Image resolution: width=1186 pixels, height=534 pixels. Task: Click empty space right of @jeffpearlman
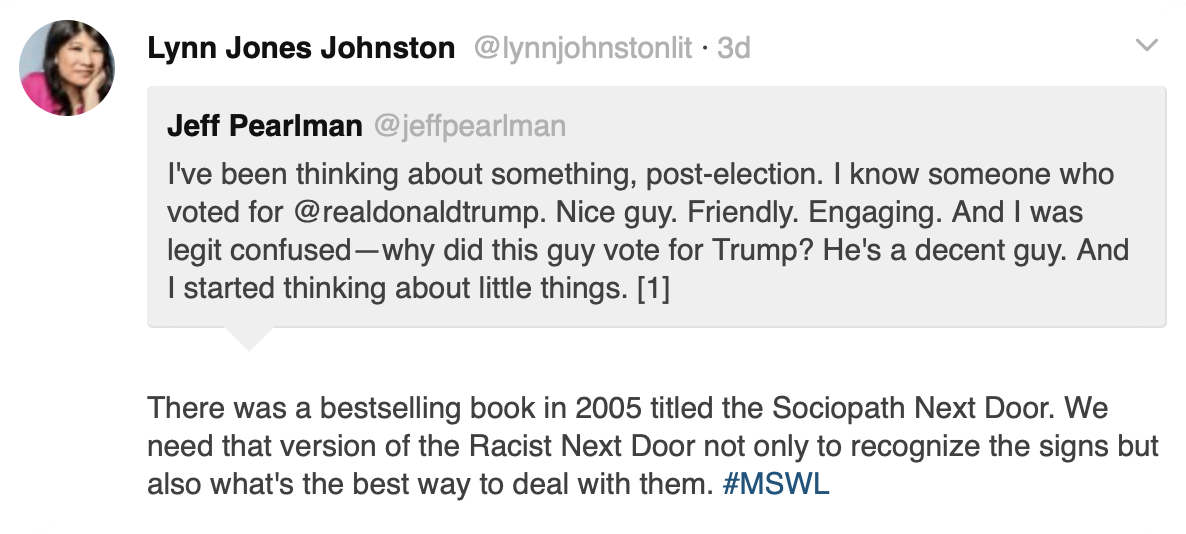tap(850, 126)
